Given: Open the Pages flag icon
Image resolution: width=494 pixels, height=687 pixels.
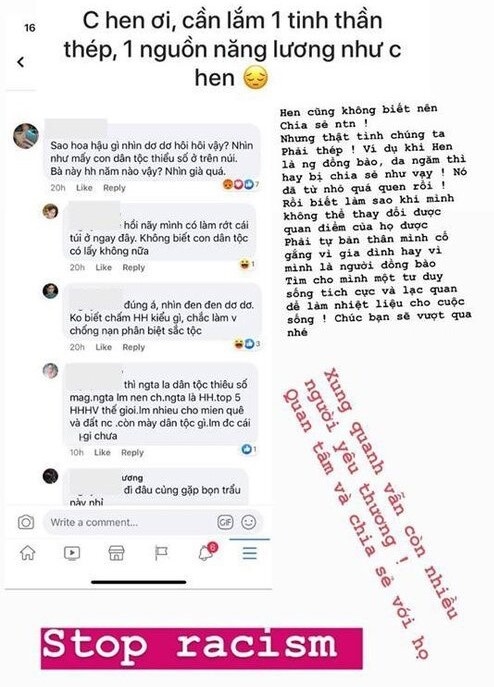Looking at the screenshot, I should [x=161, y=553].
